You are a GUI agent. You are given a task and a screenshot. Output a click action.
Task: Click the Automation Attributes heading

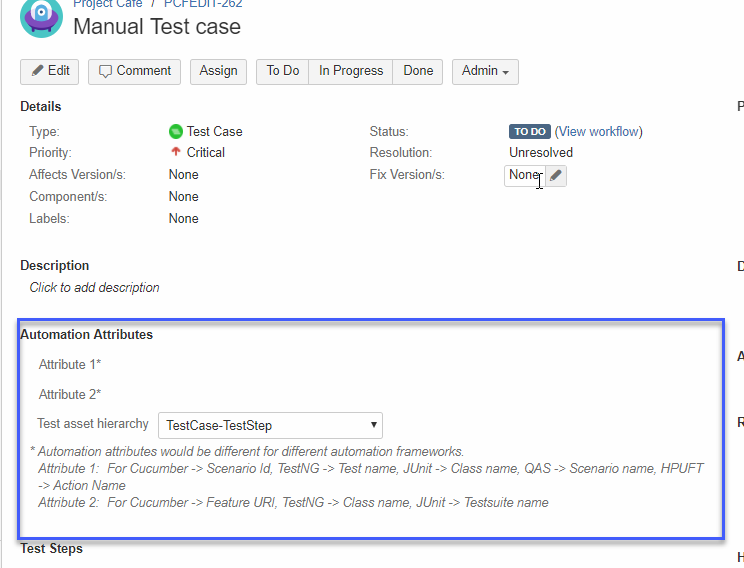coord(86,335)
